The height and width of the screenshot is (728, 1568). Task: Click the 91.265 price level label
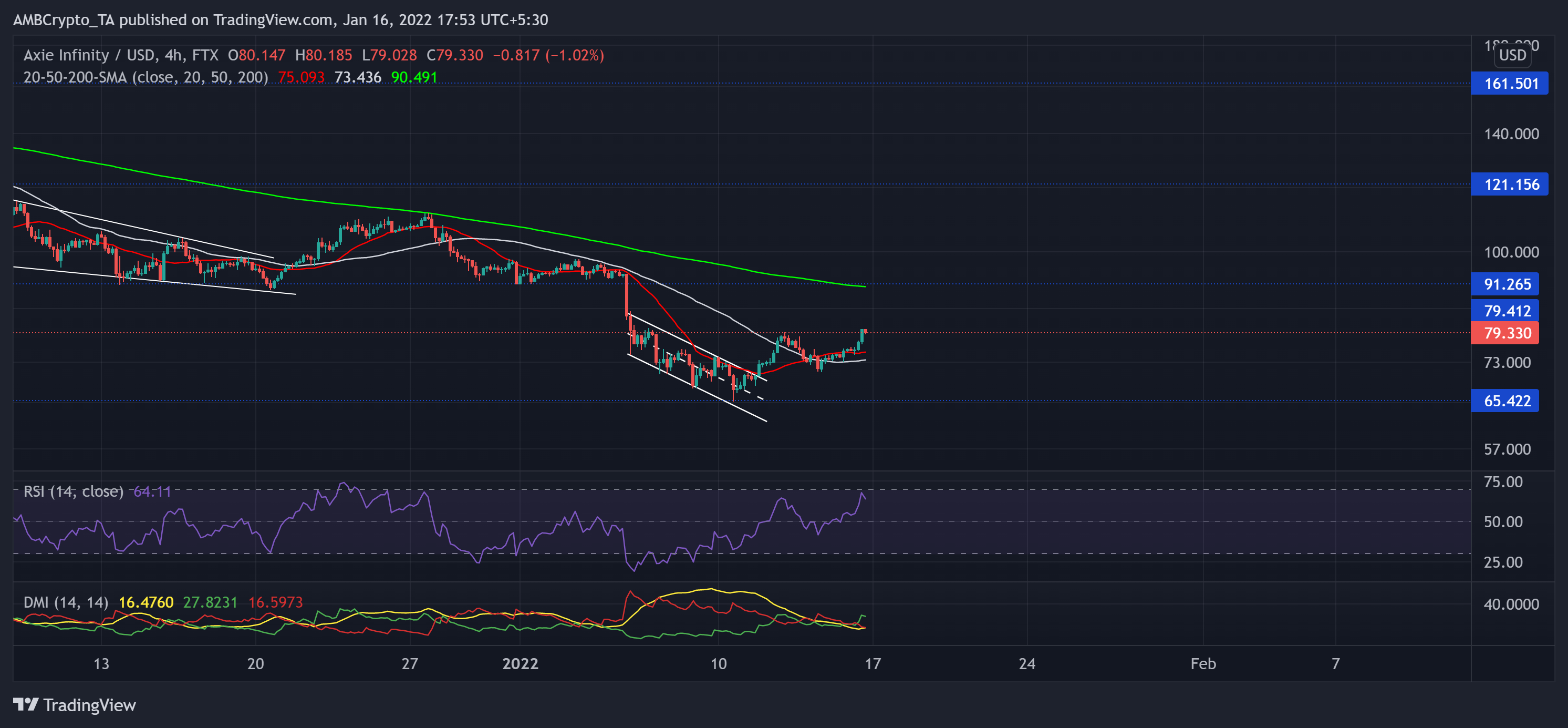tap(1504, 284)
